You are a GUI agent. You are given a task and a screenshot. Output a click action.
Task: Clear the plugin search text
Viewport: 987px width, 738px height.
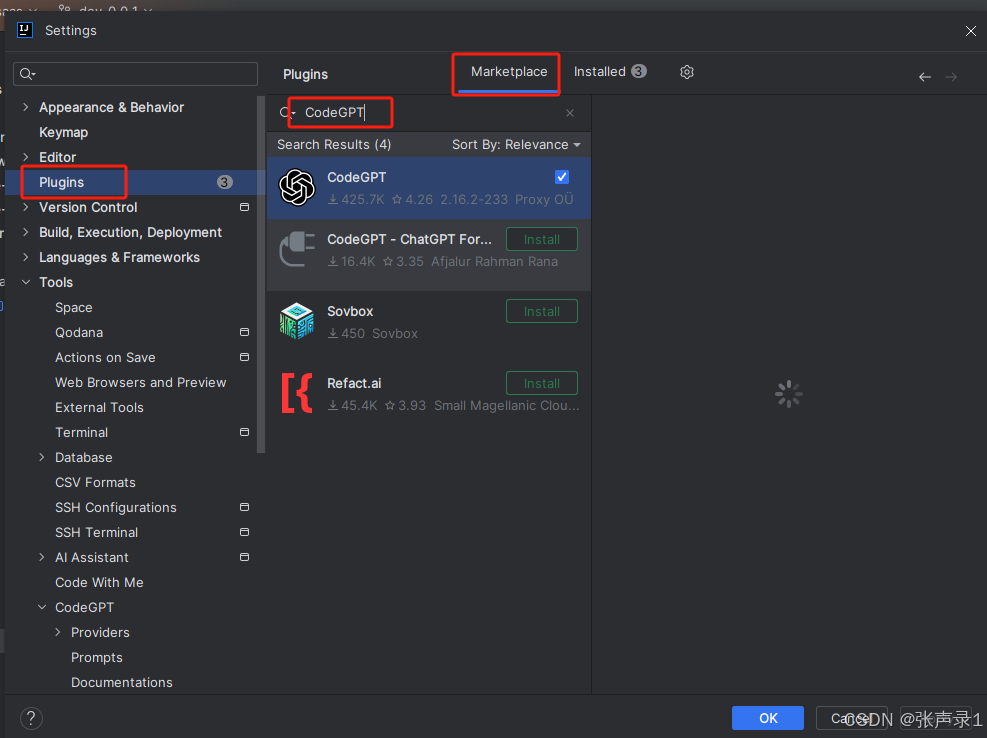tap(570, 113)
